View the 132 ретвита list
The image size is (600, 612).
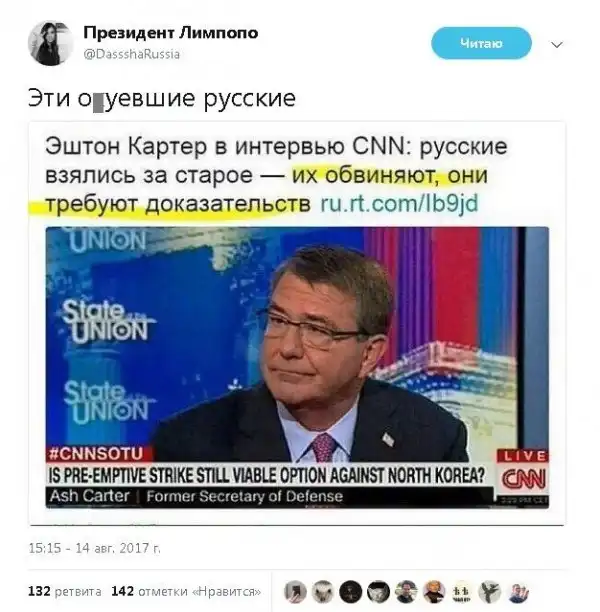click(64, 591)
